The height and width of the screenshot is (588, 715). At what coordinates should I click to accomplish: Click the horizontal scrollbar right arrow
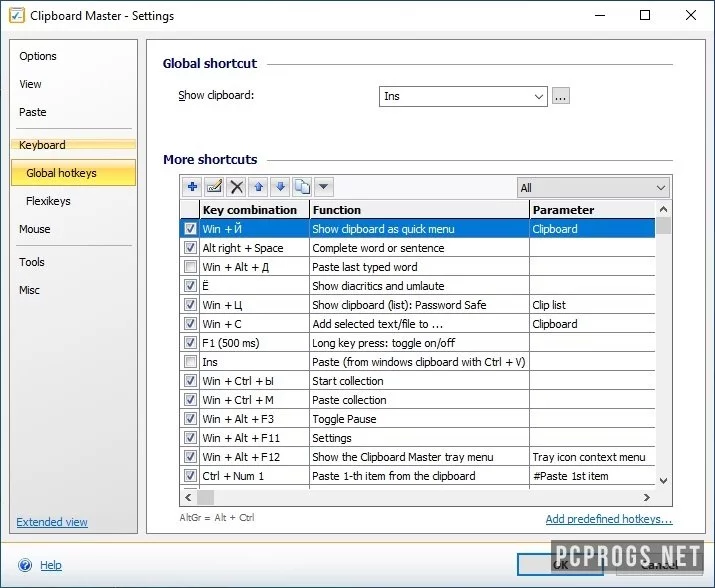coord(647,497)
